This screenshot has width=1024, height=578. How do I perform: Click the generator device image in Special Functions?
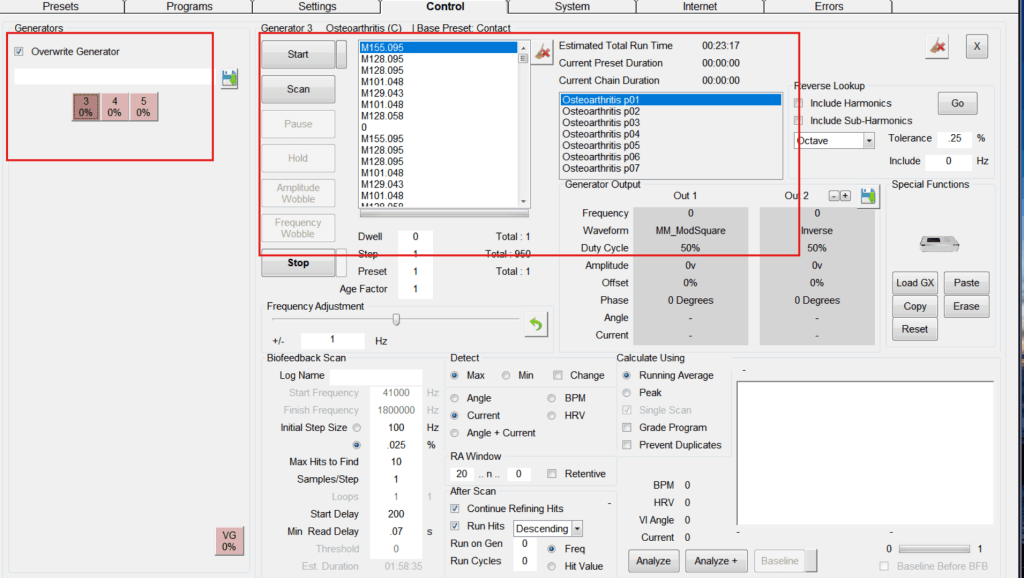(x=938, y=243)
